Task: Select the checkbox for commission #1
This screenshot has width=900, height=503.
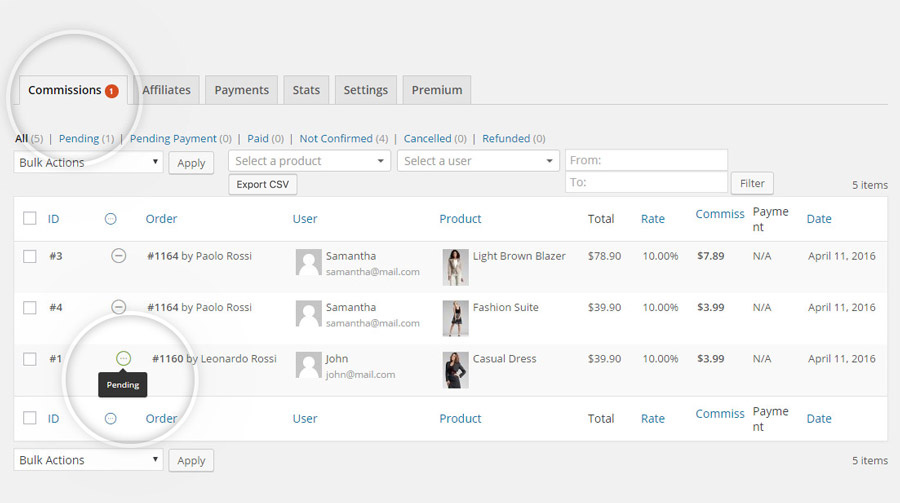Action: tap(30, 359)
